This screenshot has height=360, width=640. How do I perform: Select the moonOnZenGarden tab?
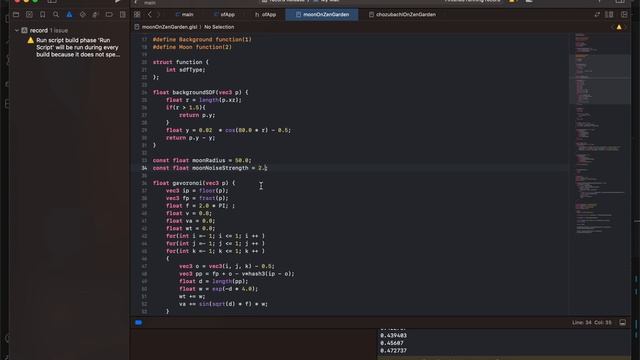[x=322, y=15]
